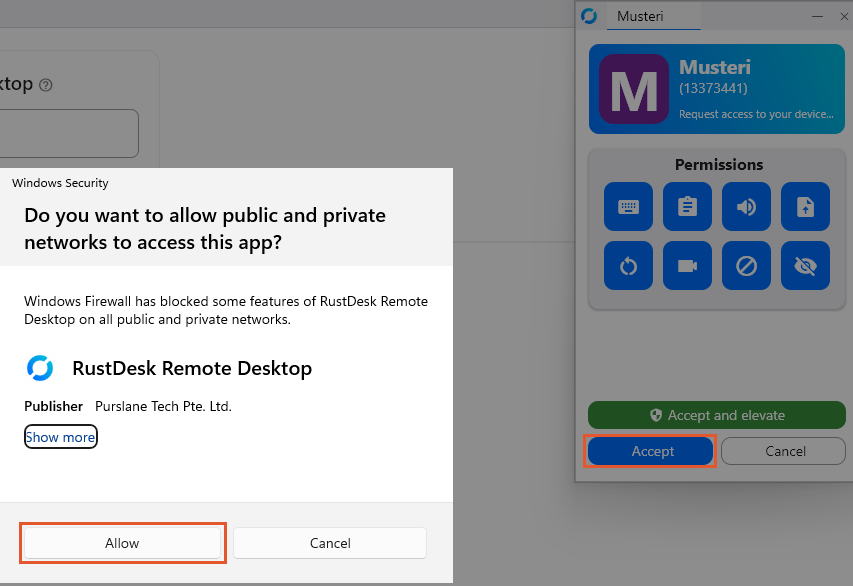Click the help icon beside the desktop heading
This screenshot has height=586, width=853.
[x=46, y=85]
